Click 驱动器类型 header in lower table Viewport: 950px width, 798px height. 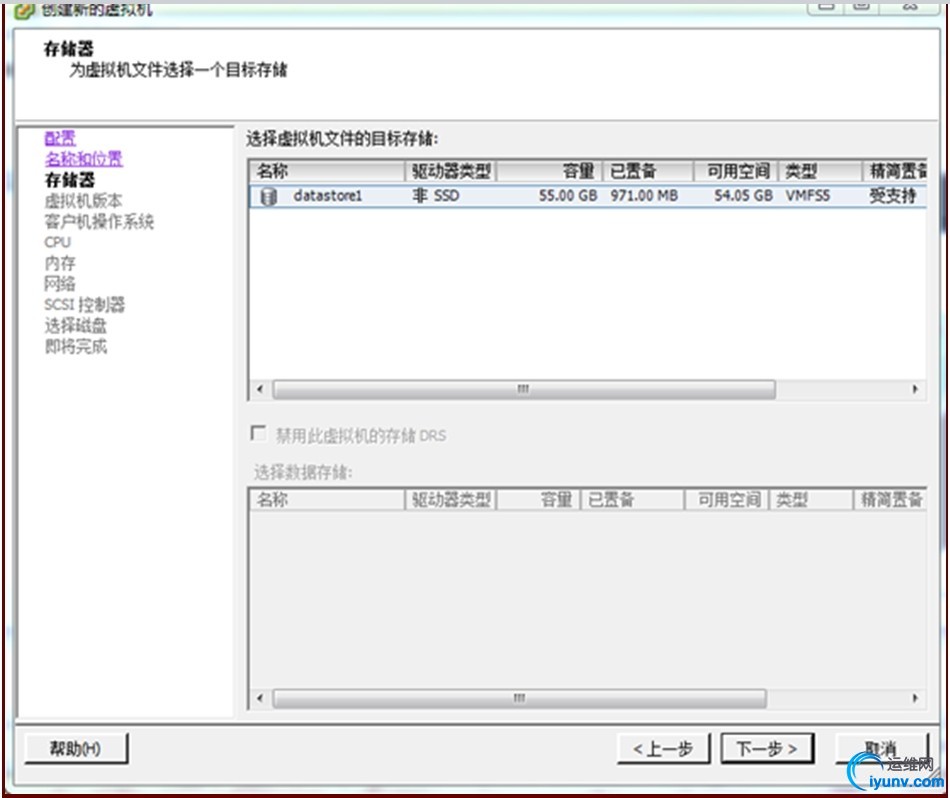(451, 500)
